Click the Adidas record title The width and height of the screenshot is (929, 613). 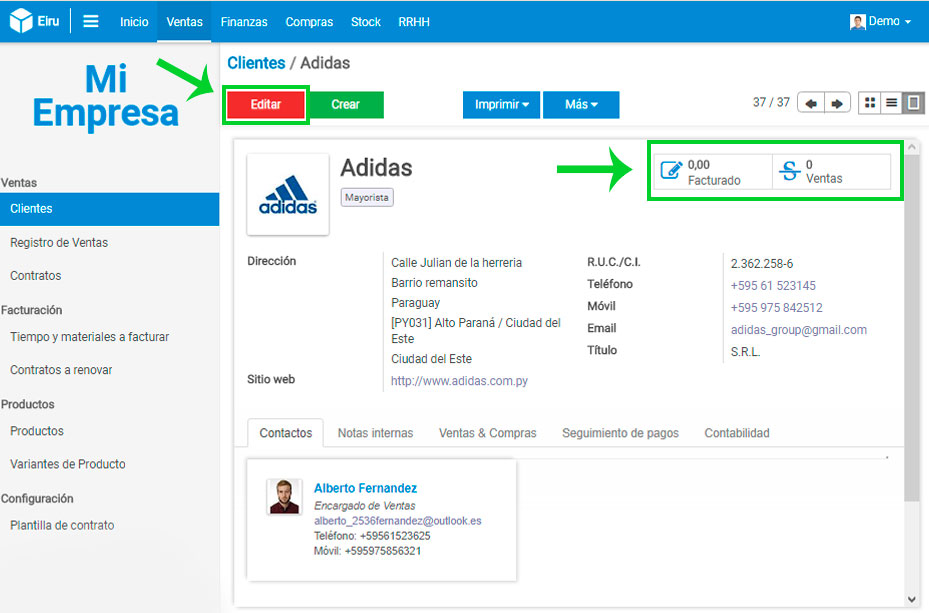tap(376, 168)
